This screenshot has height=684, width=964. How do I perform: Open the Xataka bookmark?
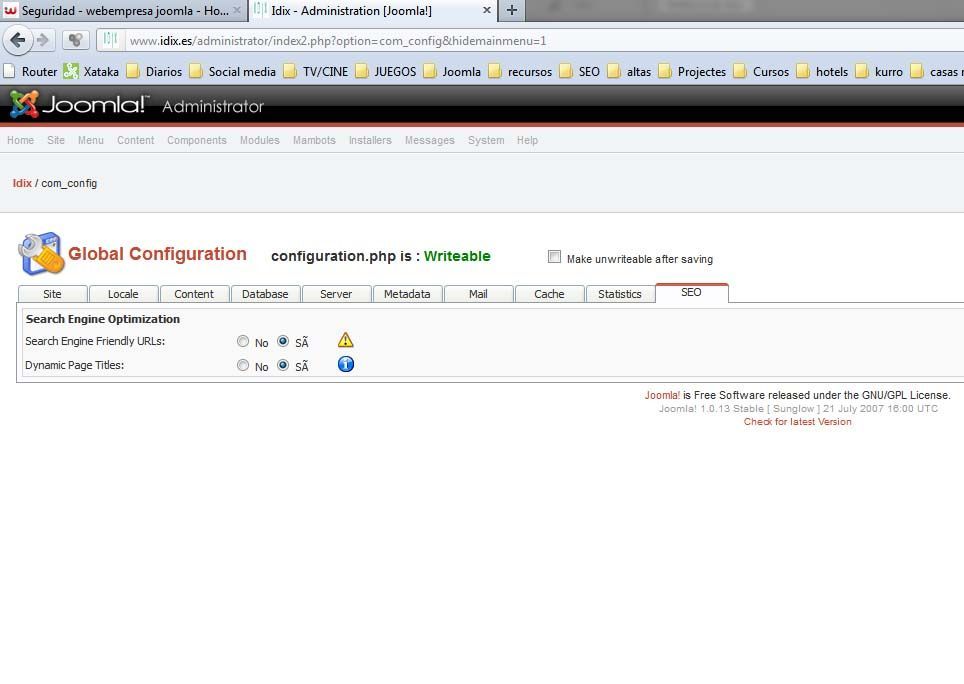point(92,71)
